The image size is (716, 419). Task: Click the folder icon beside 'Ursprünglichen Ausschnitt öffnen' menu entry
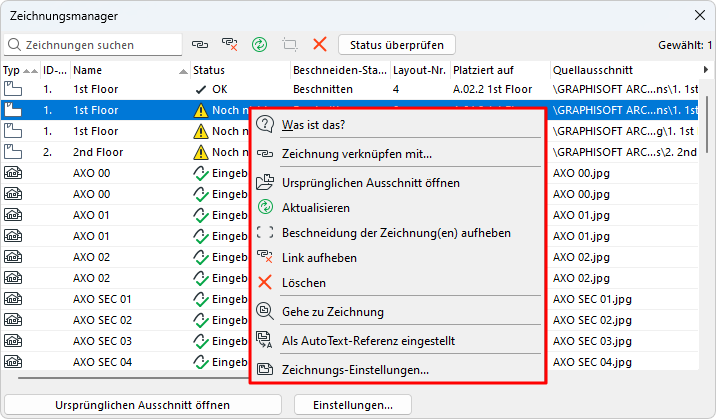265,183
